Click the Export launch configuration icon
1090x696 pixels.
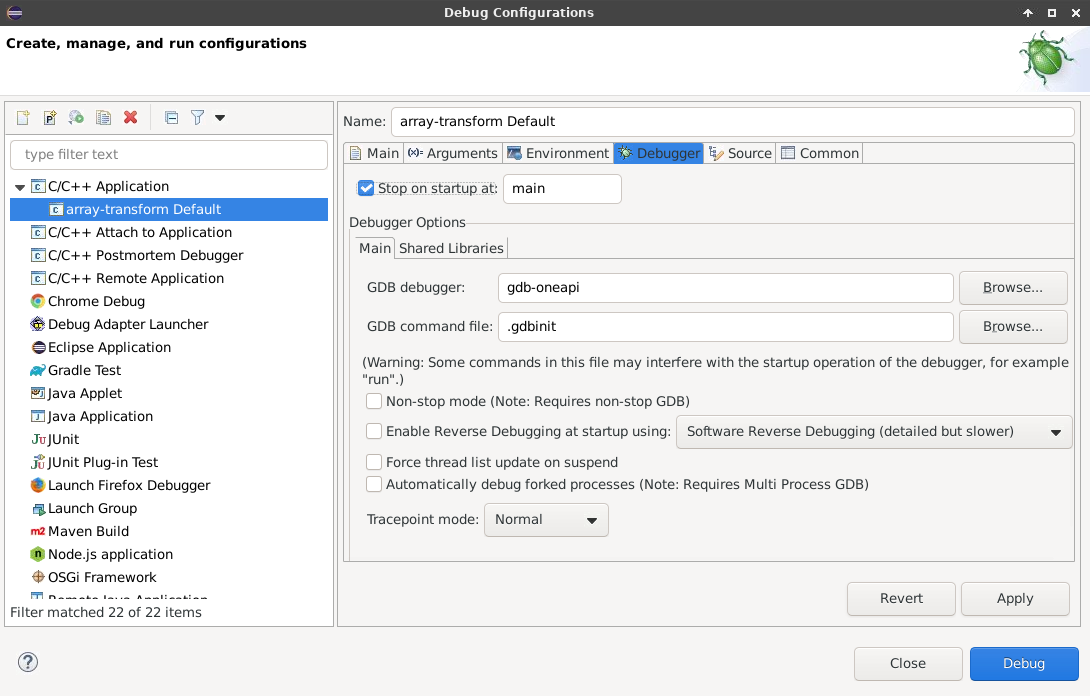pyautogui.click(x=76, y=118)
